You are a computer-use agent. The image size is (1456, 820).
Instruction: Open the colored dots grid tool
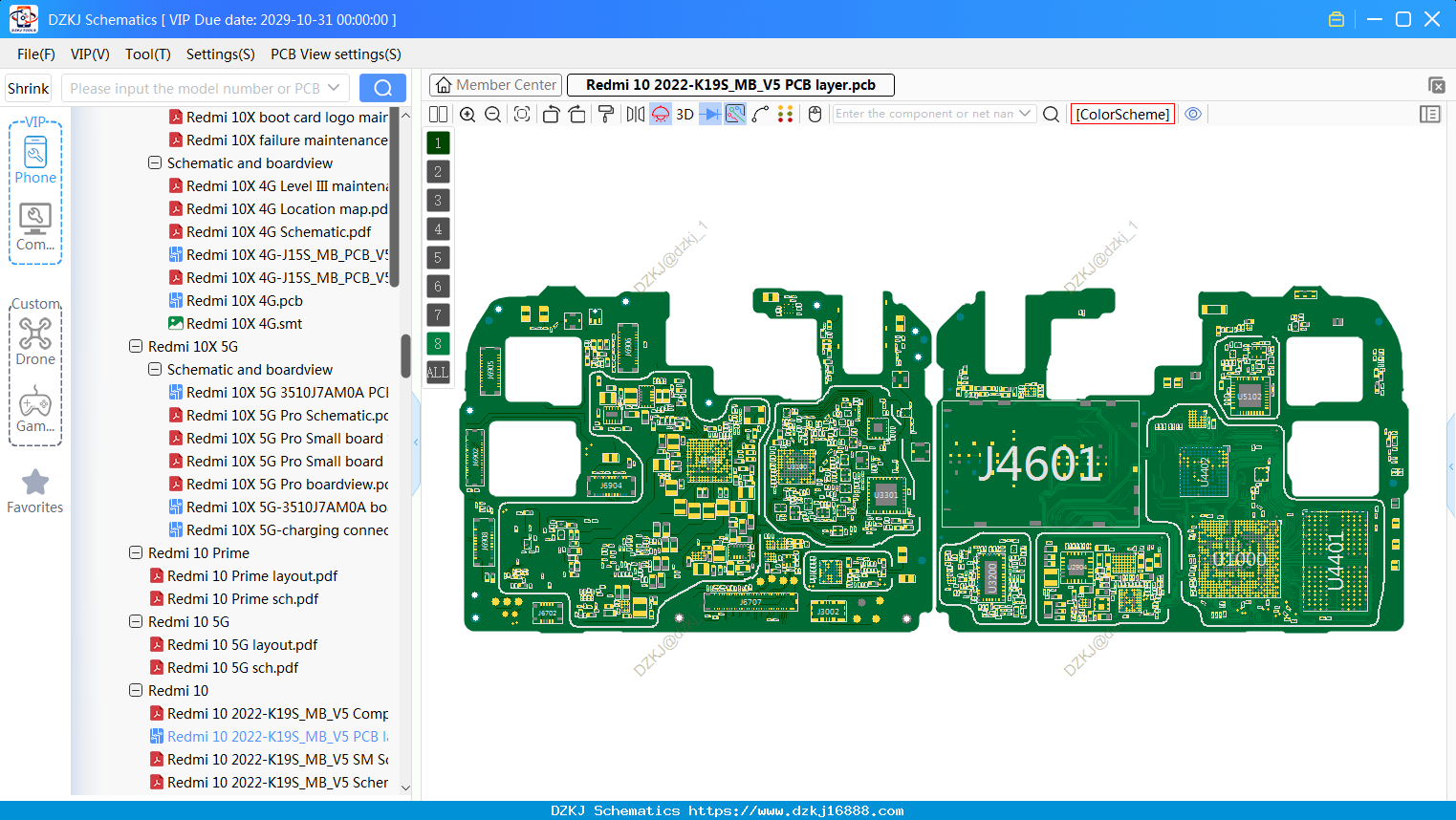point(786,114)
